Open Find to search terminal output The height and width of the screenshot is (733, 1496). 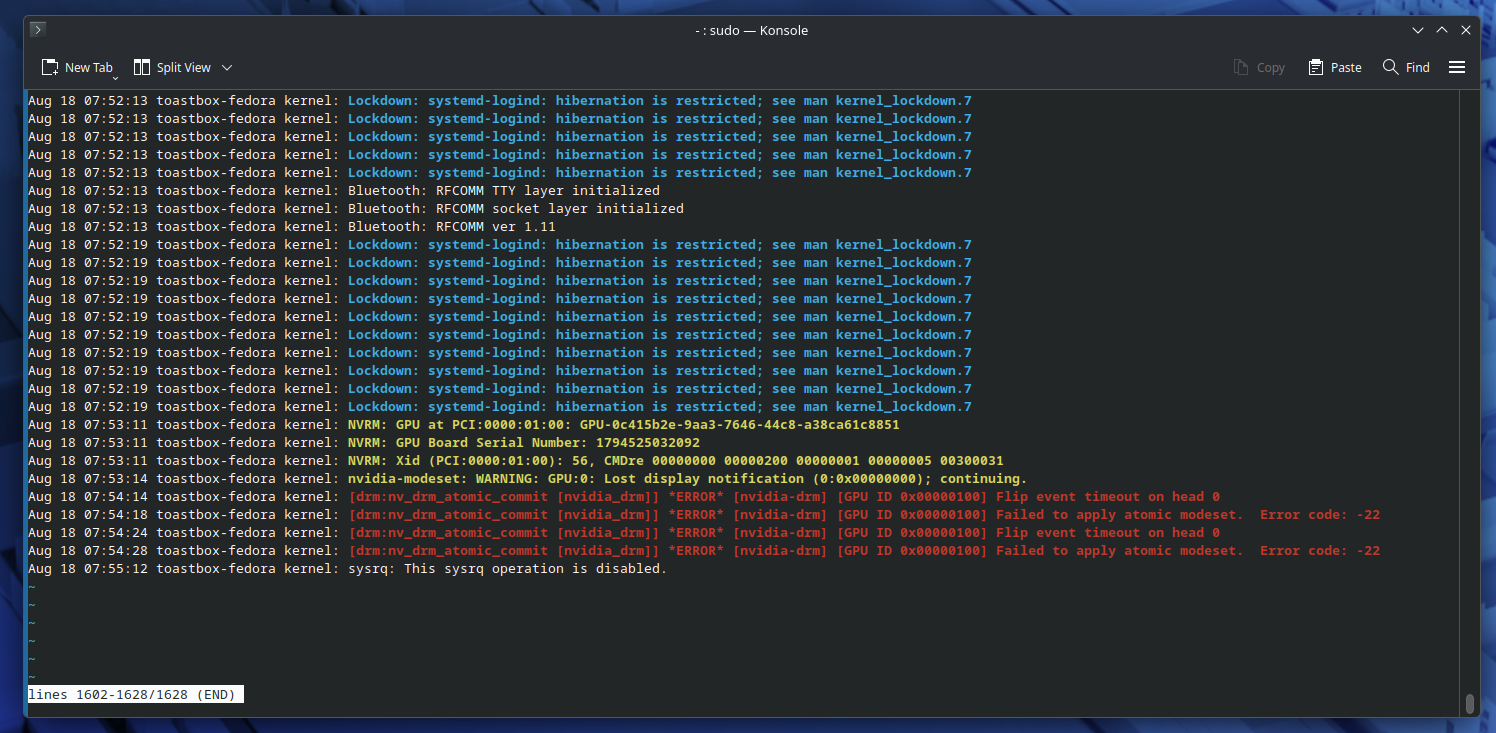[x=1406, y=68]
